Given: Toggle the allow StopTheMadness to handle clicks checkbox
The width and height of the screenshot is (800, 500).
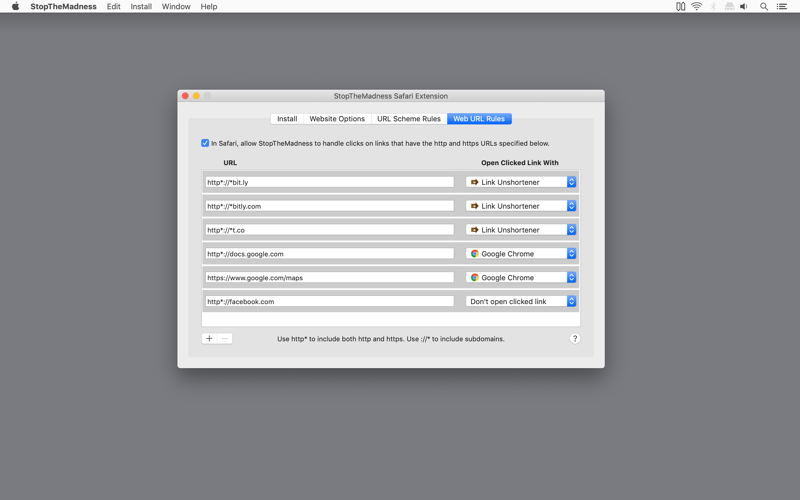Looking at the screenshot, I should [205, 143].
